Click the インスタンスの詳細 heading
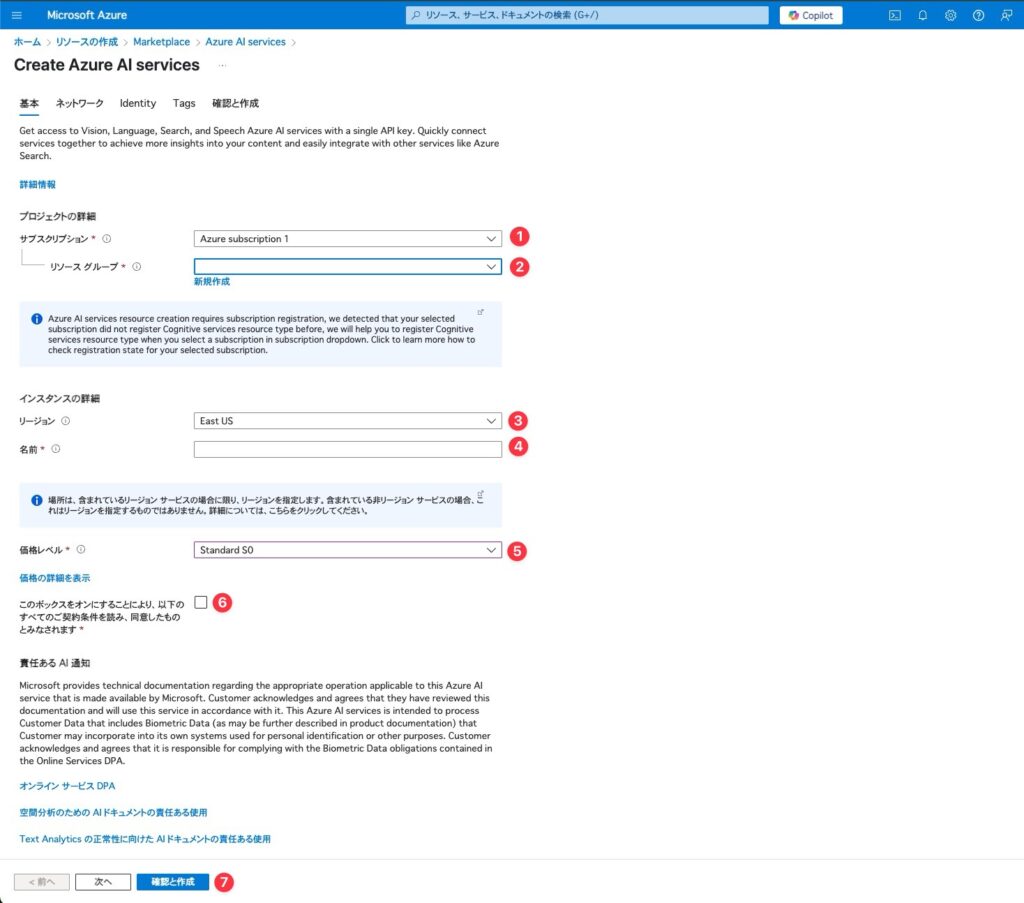 click(59, 398)
